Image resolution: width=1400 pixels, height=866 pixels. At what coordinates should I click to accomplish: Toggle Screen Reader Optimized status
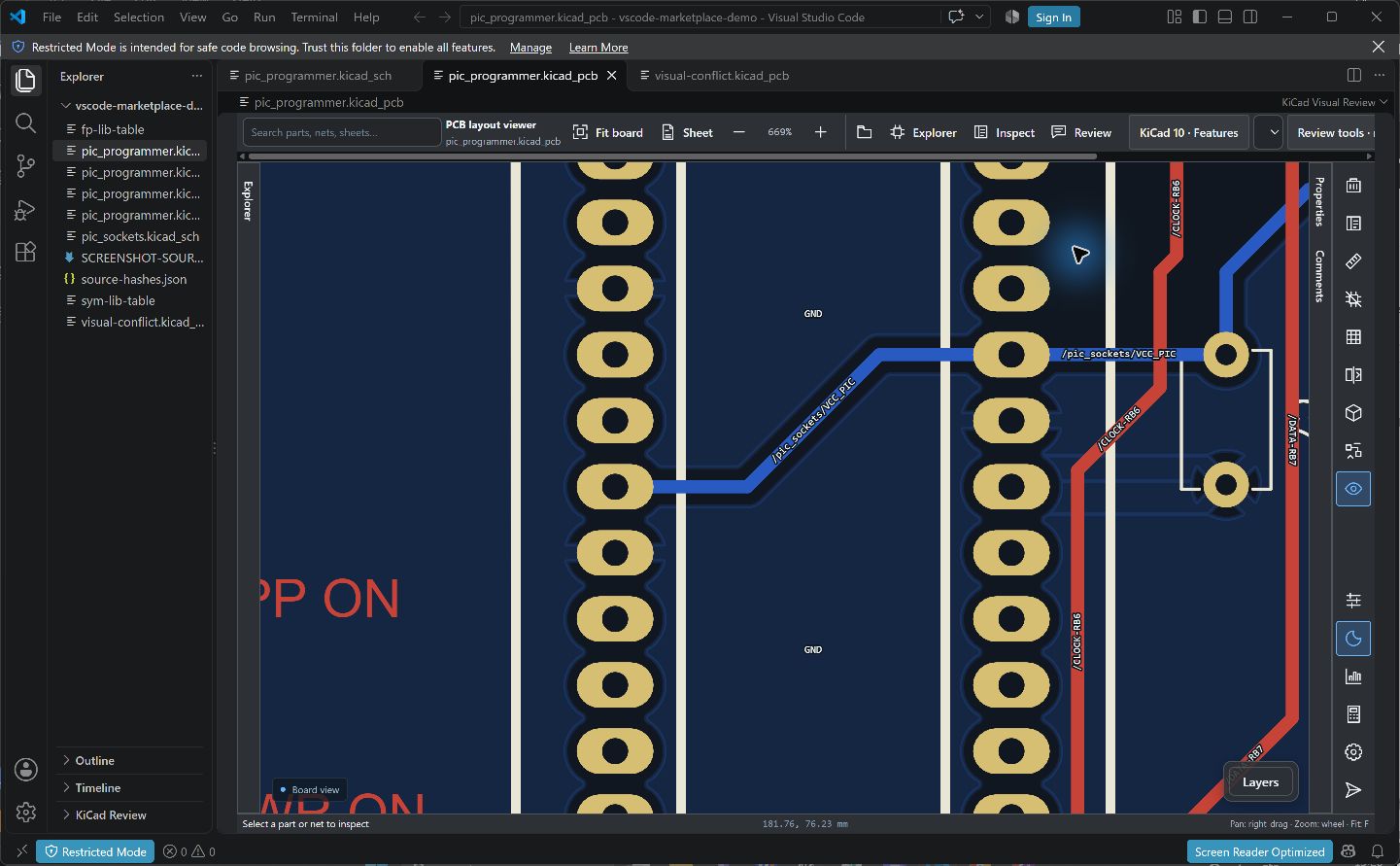[1259, 851]
